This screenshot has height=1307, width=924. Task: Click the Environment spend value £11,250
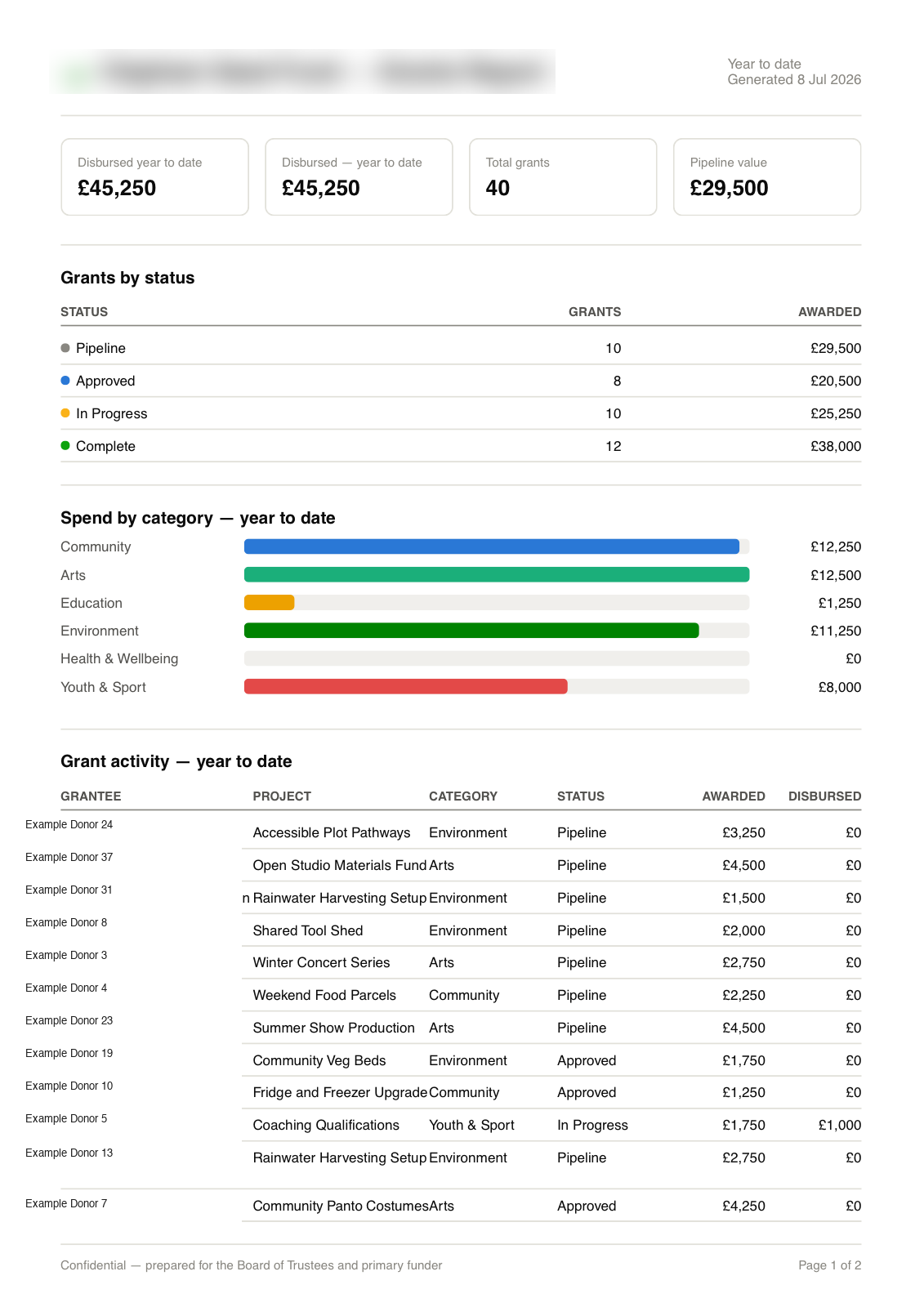836,631
